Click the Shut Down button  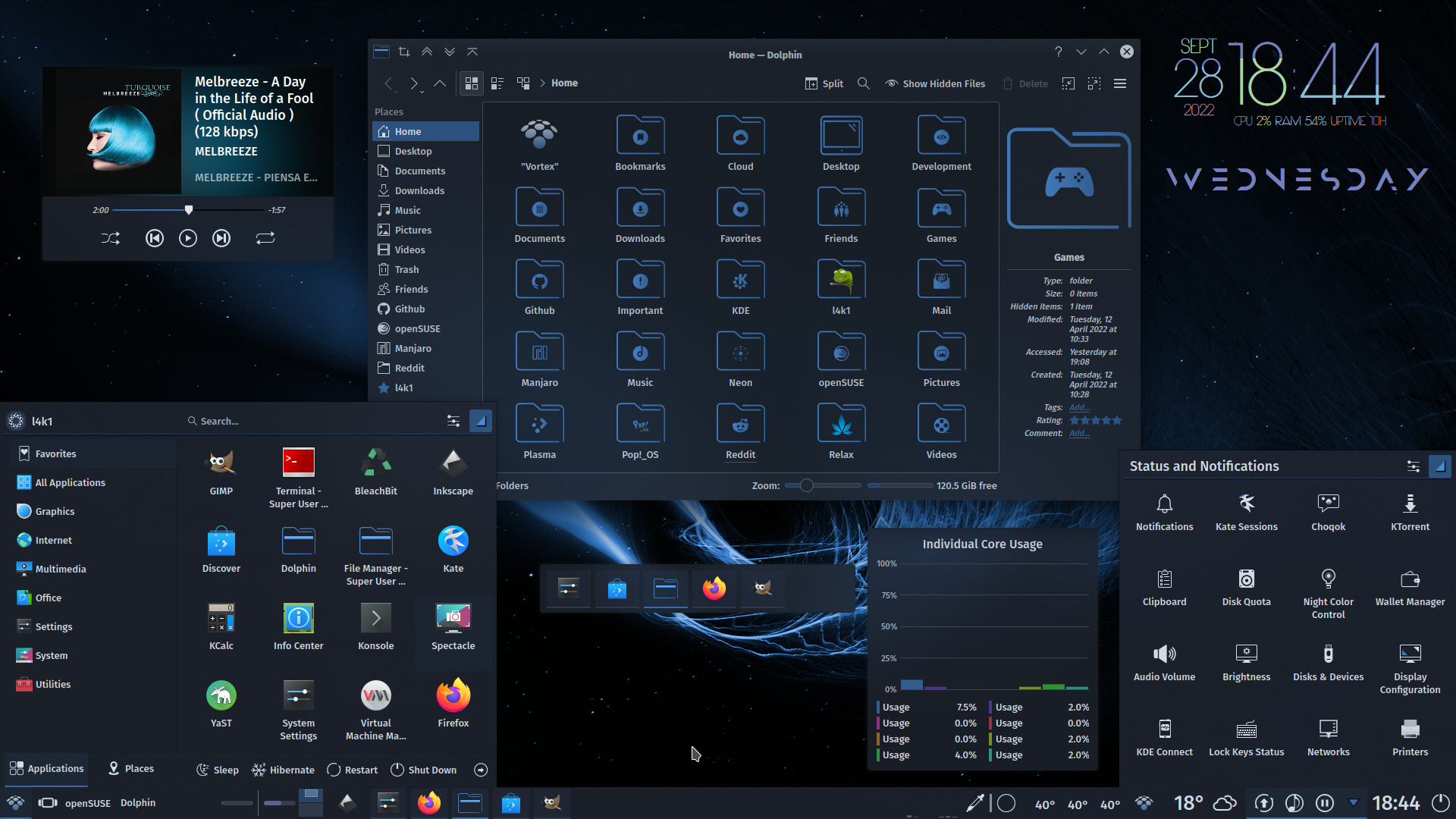(424, 770)
